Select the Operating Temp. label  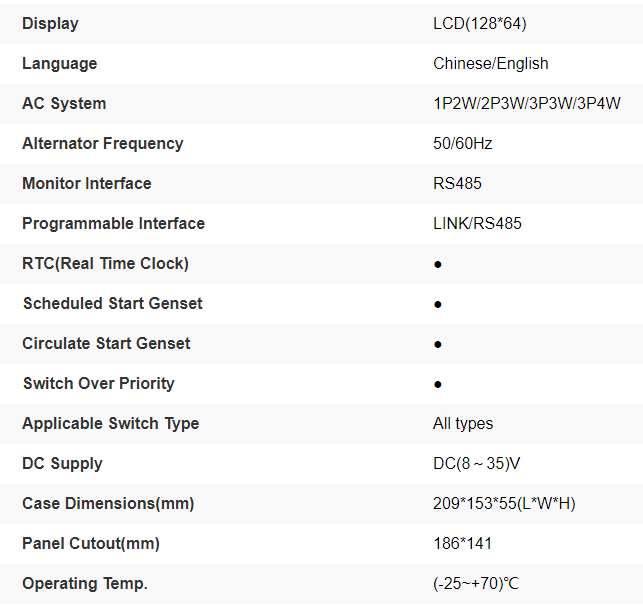(x=85, y=583)
